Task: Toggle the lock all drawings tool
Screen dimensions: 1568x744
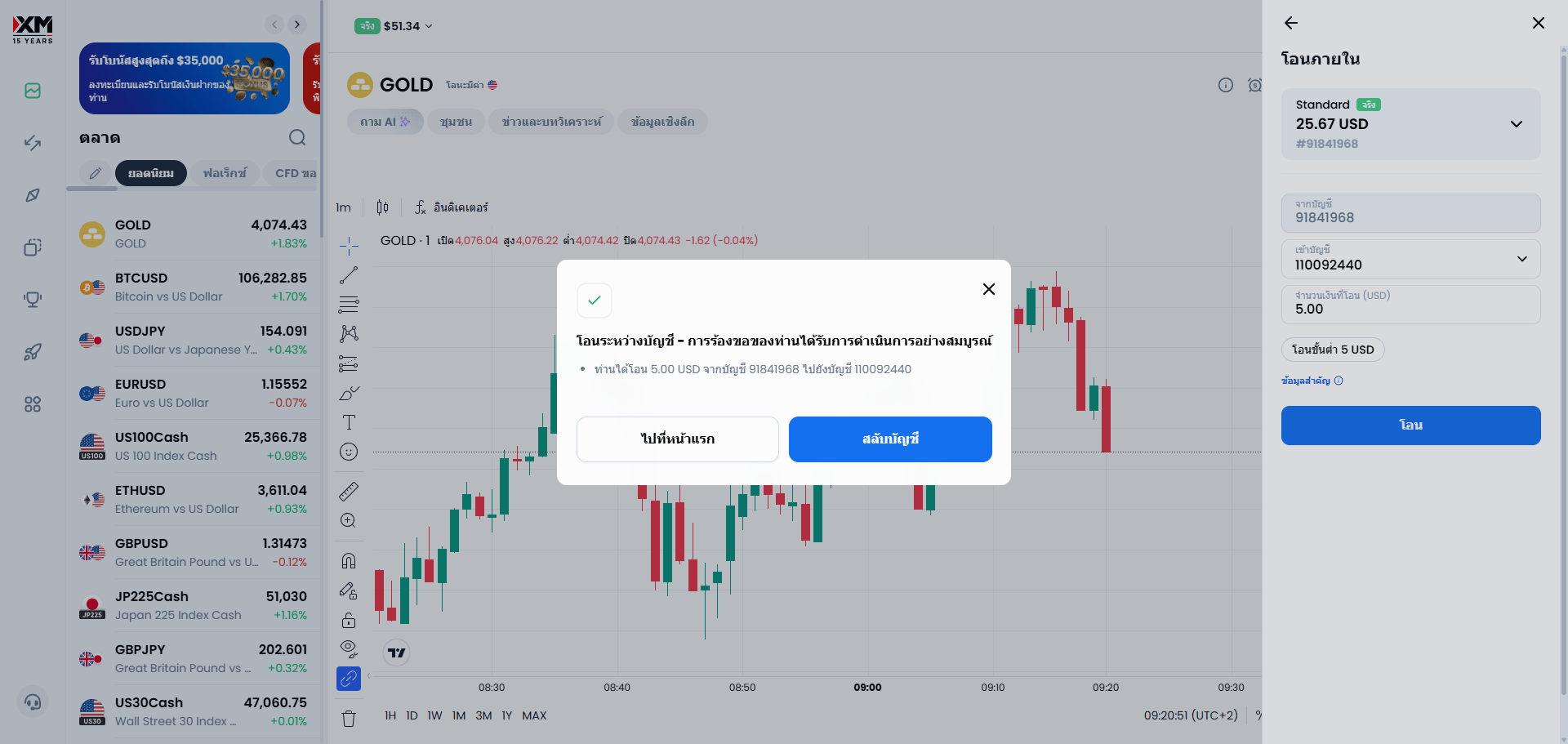Action: [349, 620]
